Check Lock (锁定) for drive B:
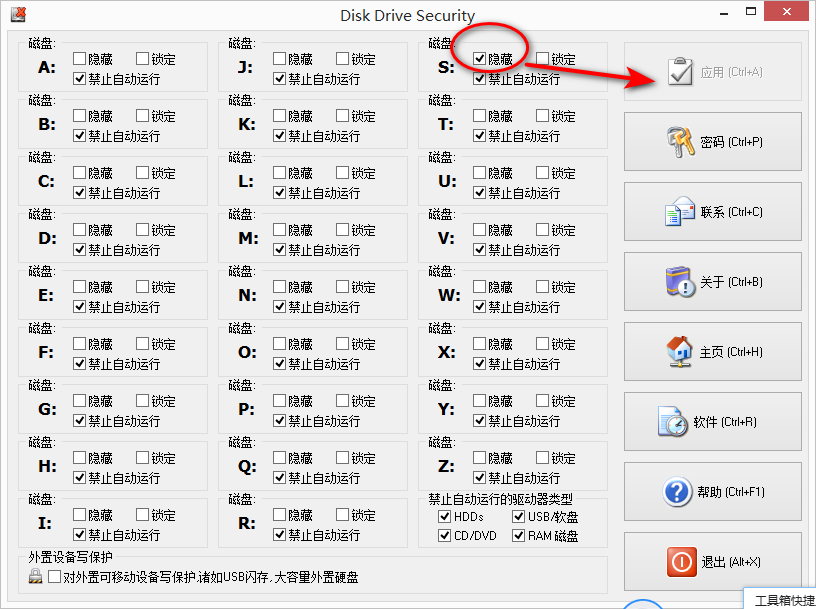 (x=143, y=116)
